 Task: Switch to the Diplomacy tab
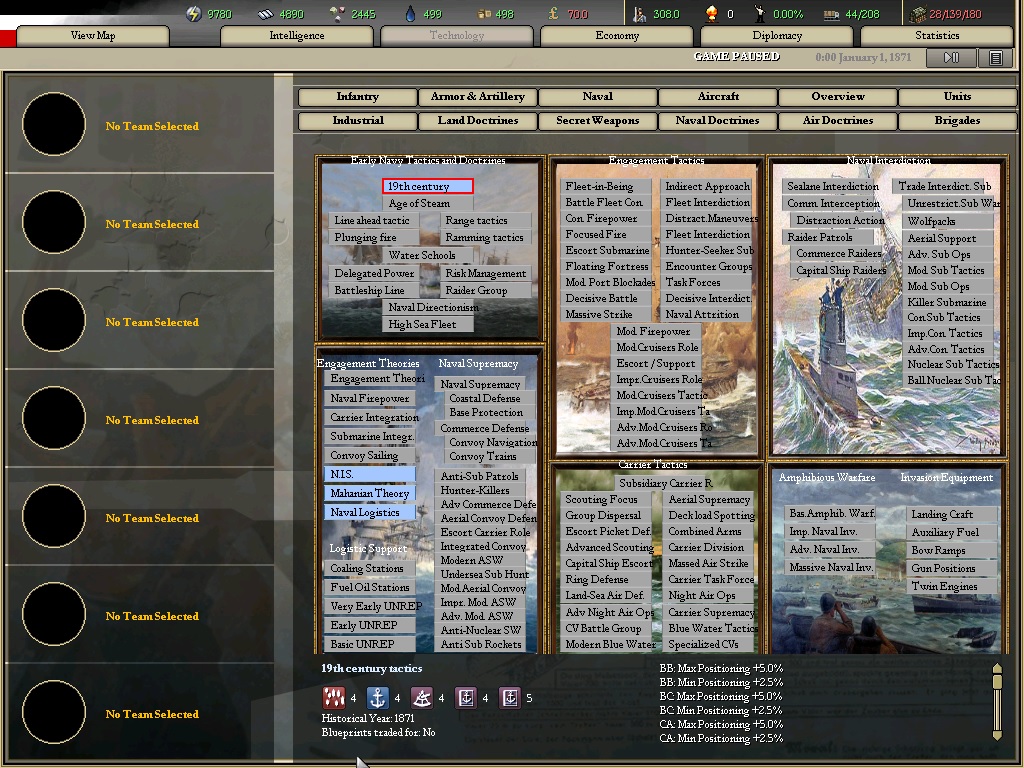click(x=777, y=36)
